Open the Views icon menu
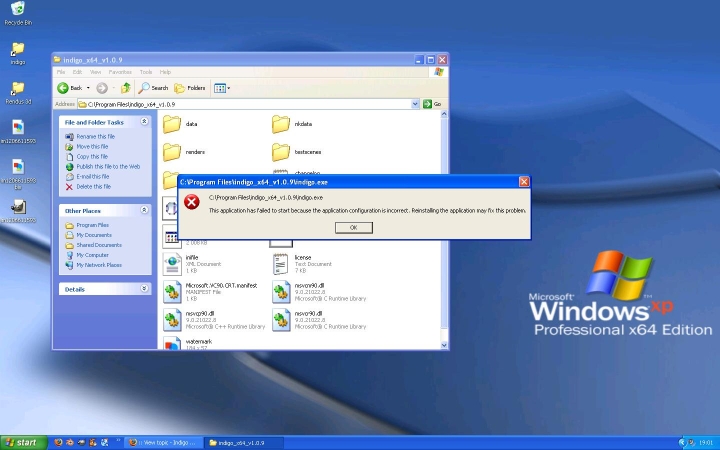Image resolution: width=720 pixels, height=450 pixels. (222, 88)
